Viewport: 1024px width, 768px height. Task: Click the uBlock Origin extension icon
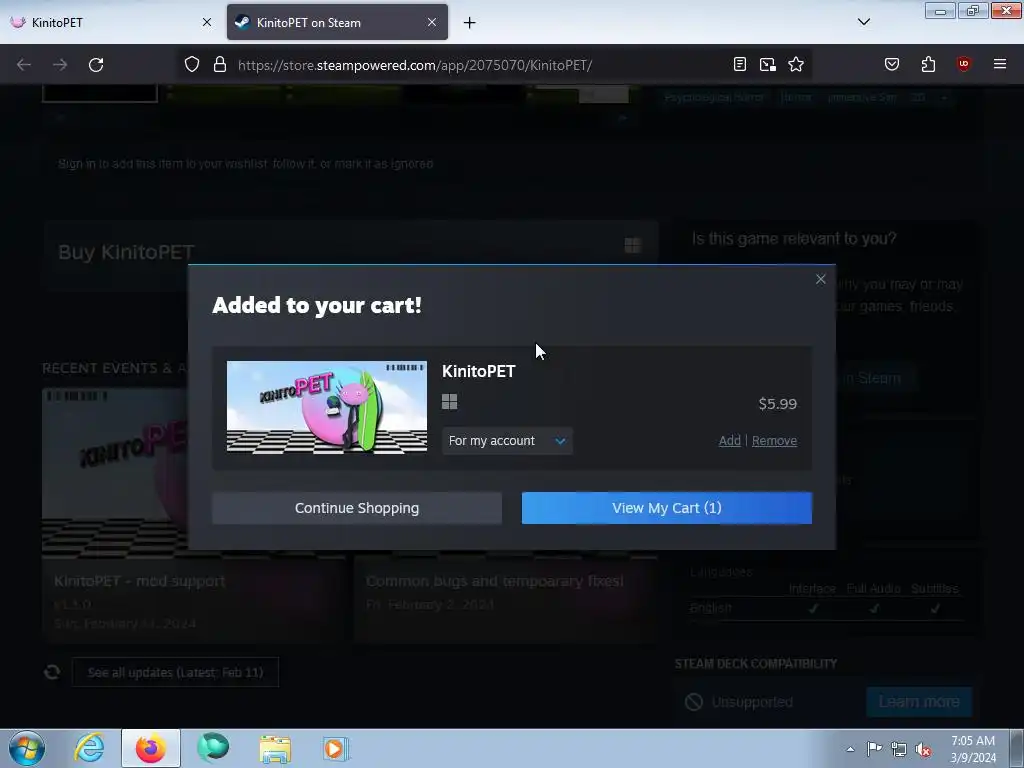click(963, 64)
